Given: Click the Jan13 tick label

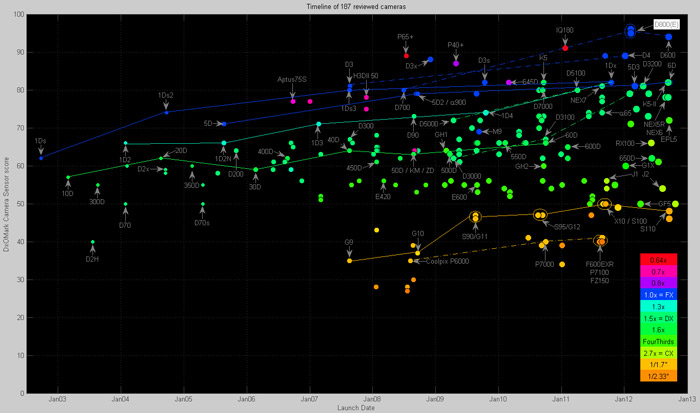Looking at the screenshot, I should coord(687,399).
